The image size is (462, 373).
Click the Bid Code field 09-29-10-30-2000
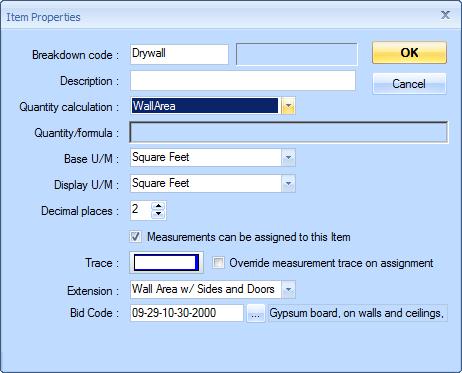pos(187,313)
